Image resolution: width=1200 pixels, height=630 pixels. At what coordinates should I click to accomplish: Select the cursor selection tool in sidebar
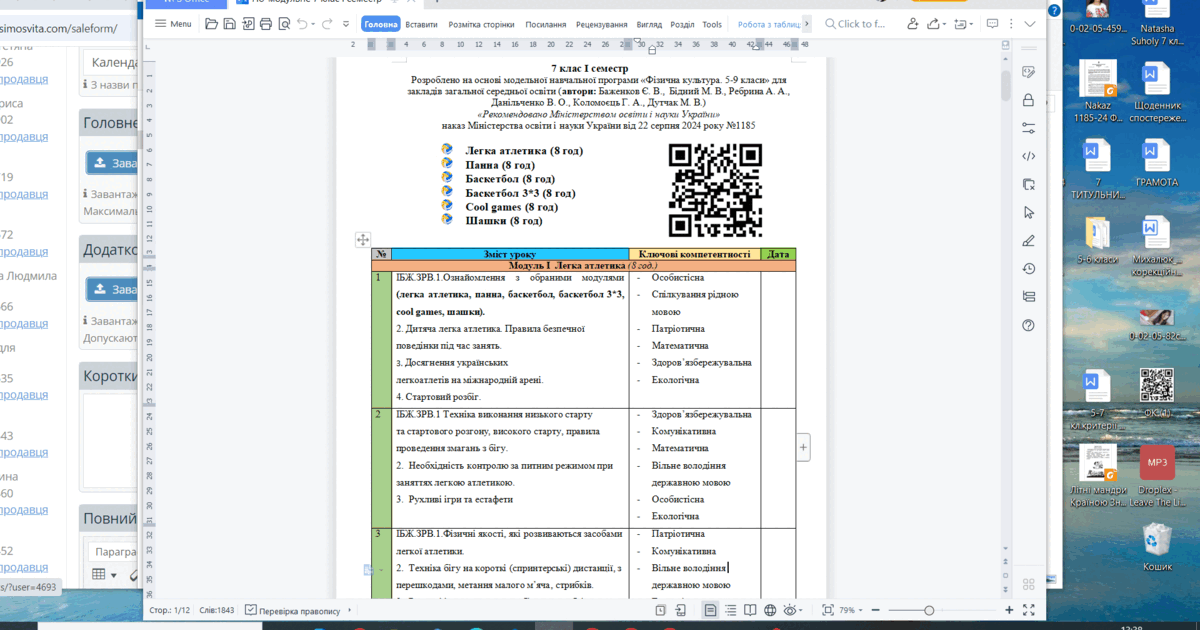[1028, 212]
